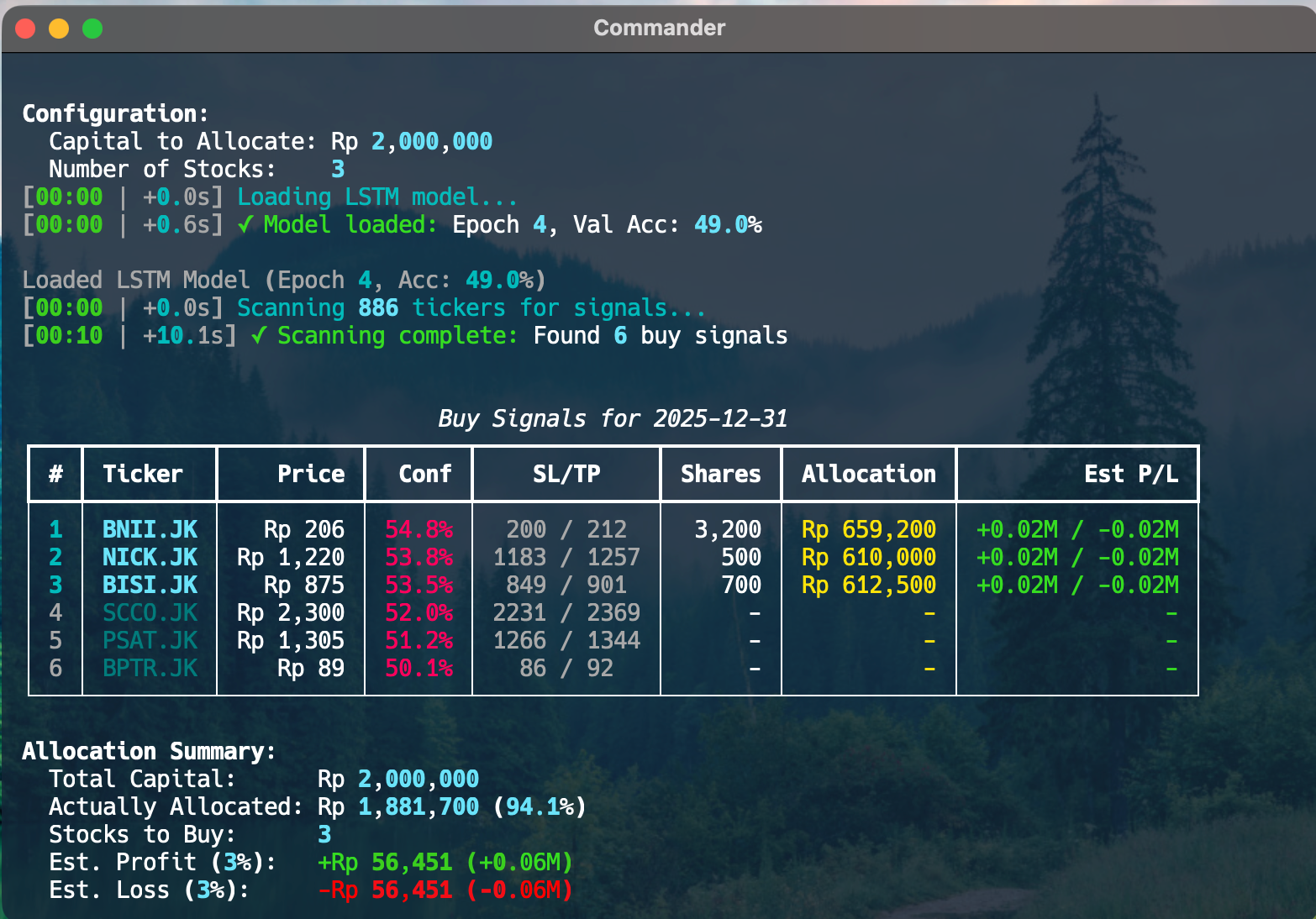Screen dimensions: 1316x919
Task: Click the 'Loading LSTM model...' log line
Action: click(x=376, y=197)
